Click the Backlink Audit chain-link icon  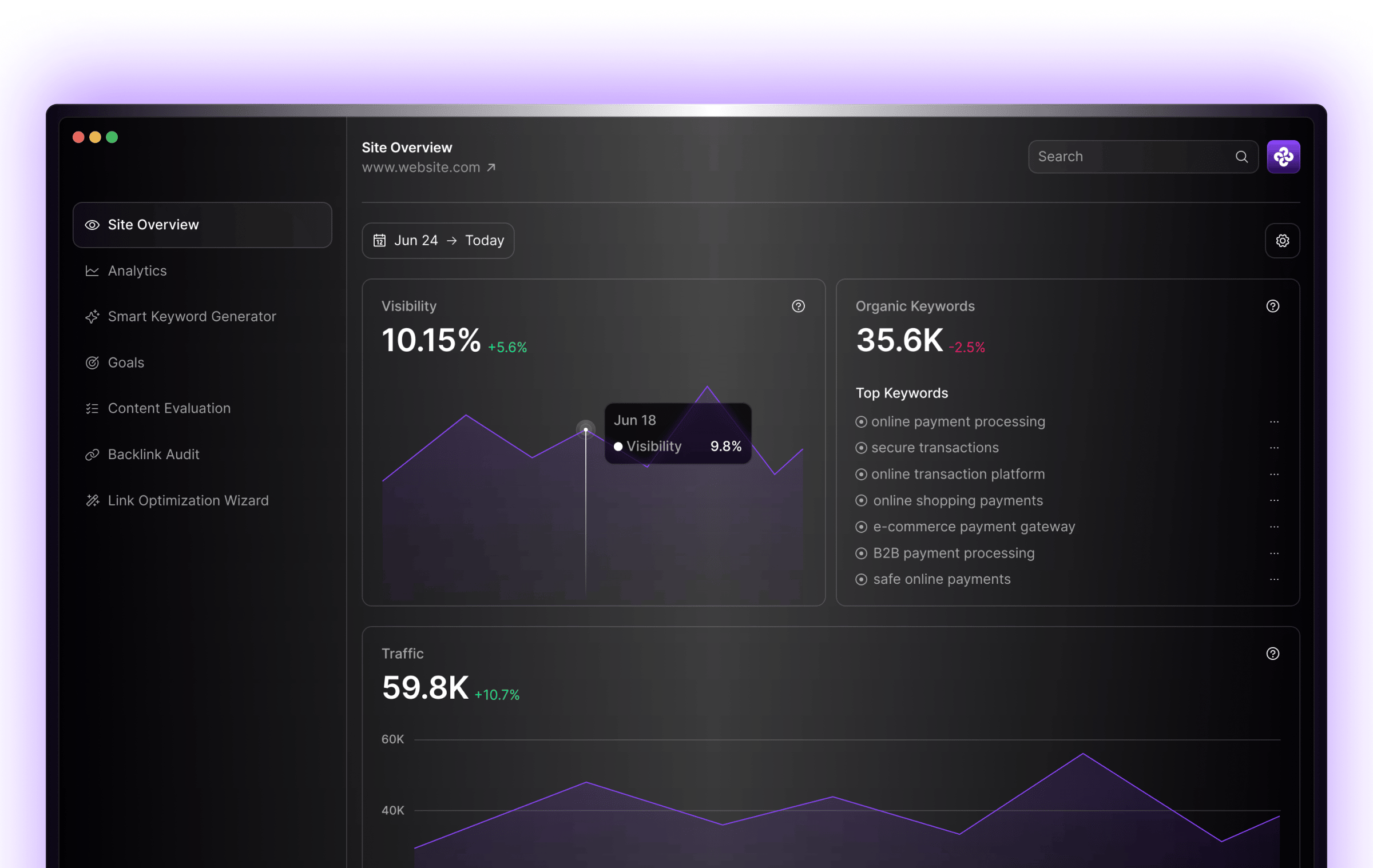pyautogui.click(x=93, y=454)
